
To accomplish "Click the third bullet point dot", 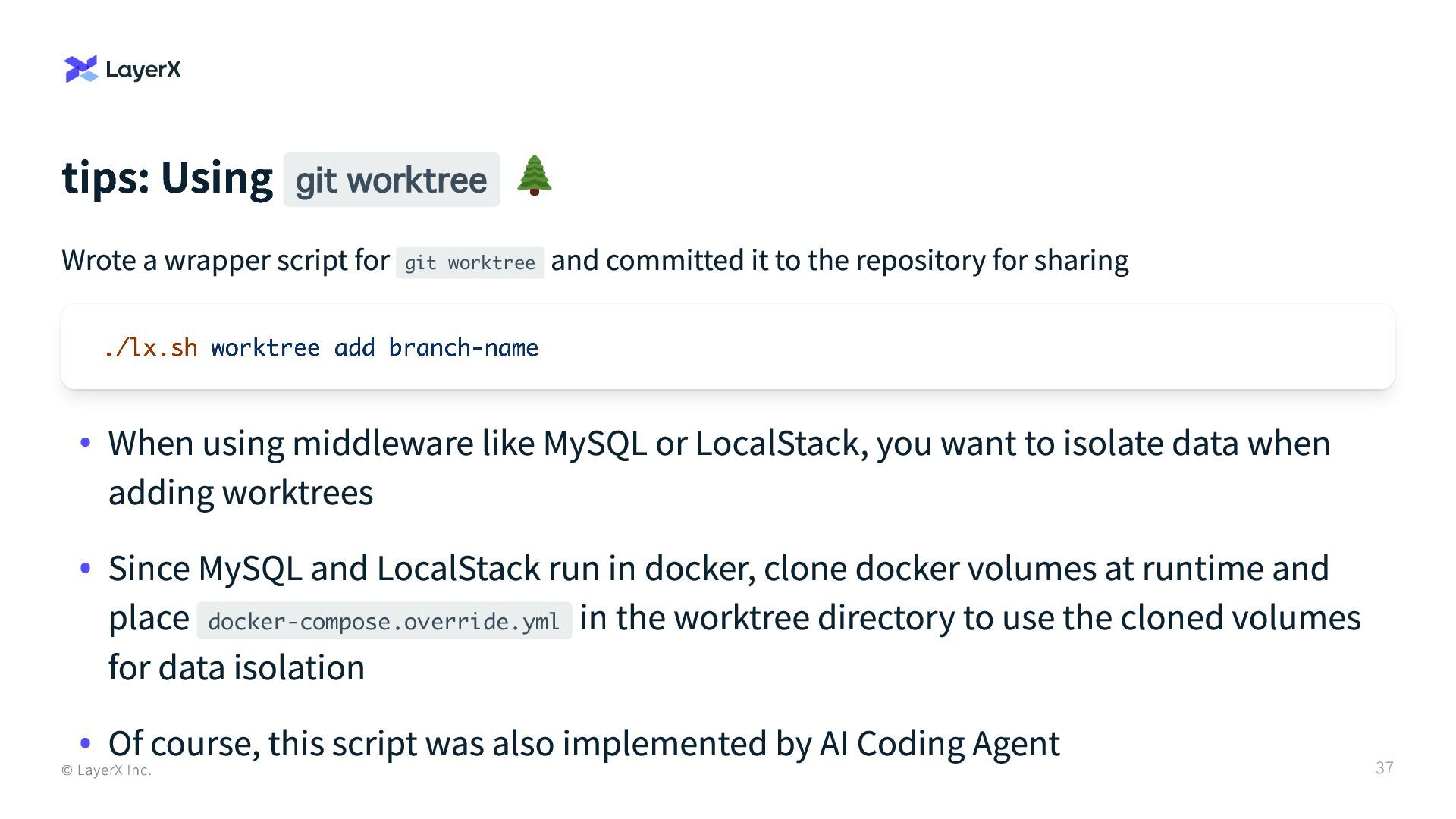I will (x=86, y=742).
